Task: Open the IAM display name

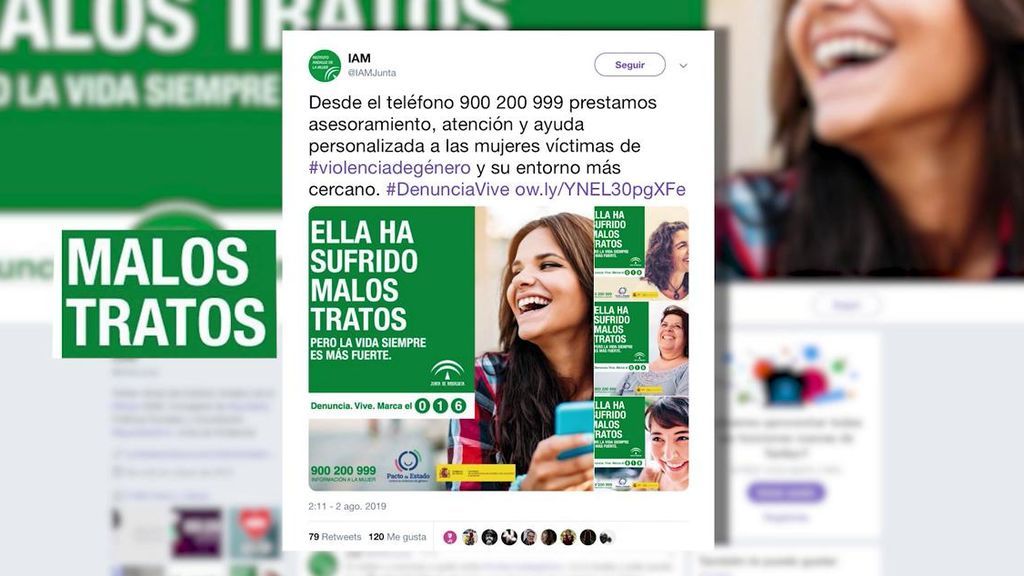Action: (359, 59)
